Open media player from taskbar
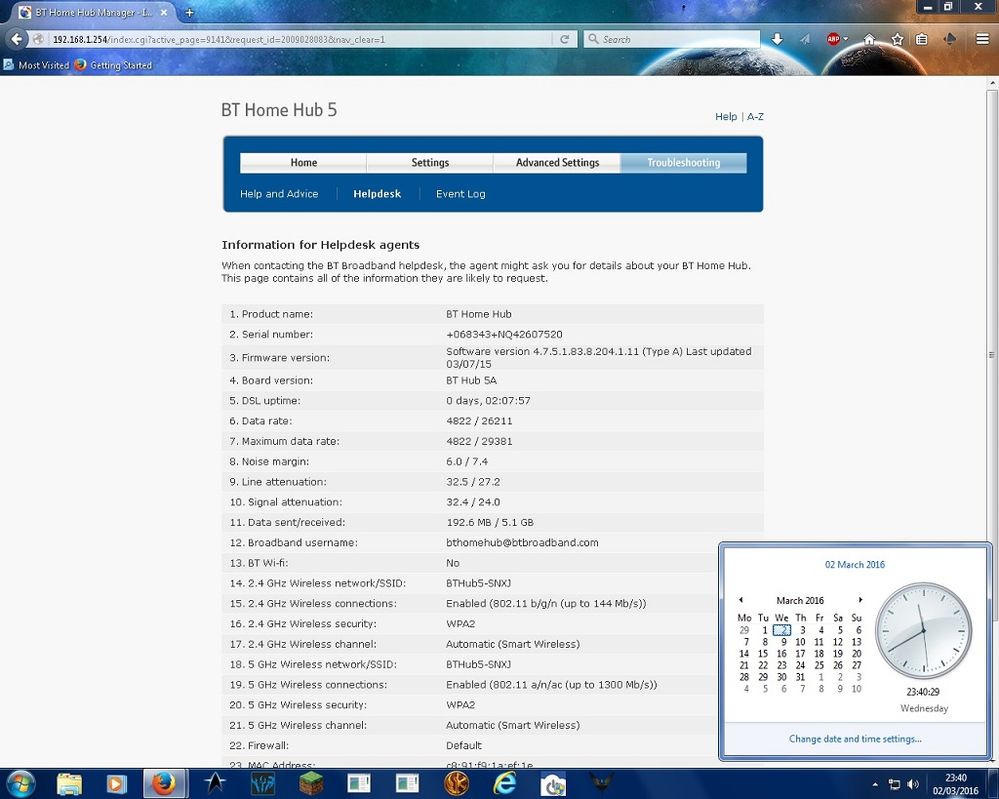Viewport: 999px width, 799px height. pos(116,784)
